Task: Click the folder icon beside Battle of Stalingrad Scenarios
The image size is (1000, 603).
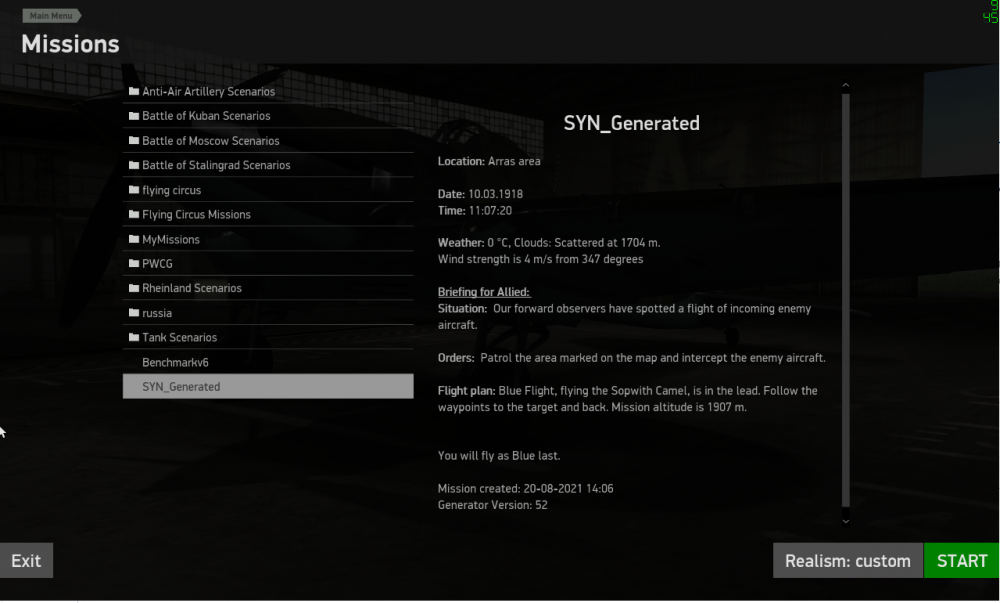Action: click(x=134, y=165)
